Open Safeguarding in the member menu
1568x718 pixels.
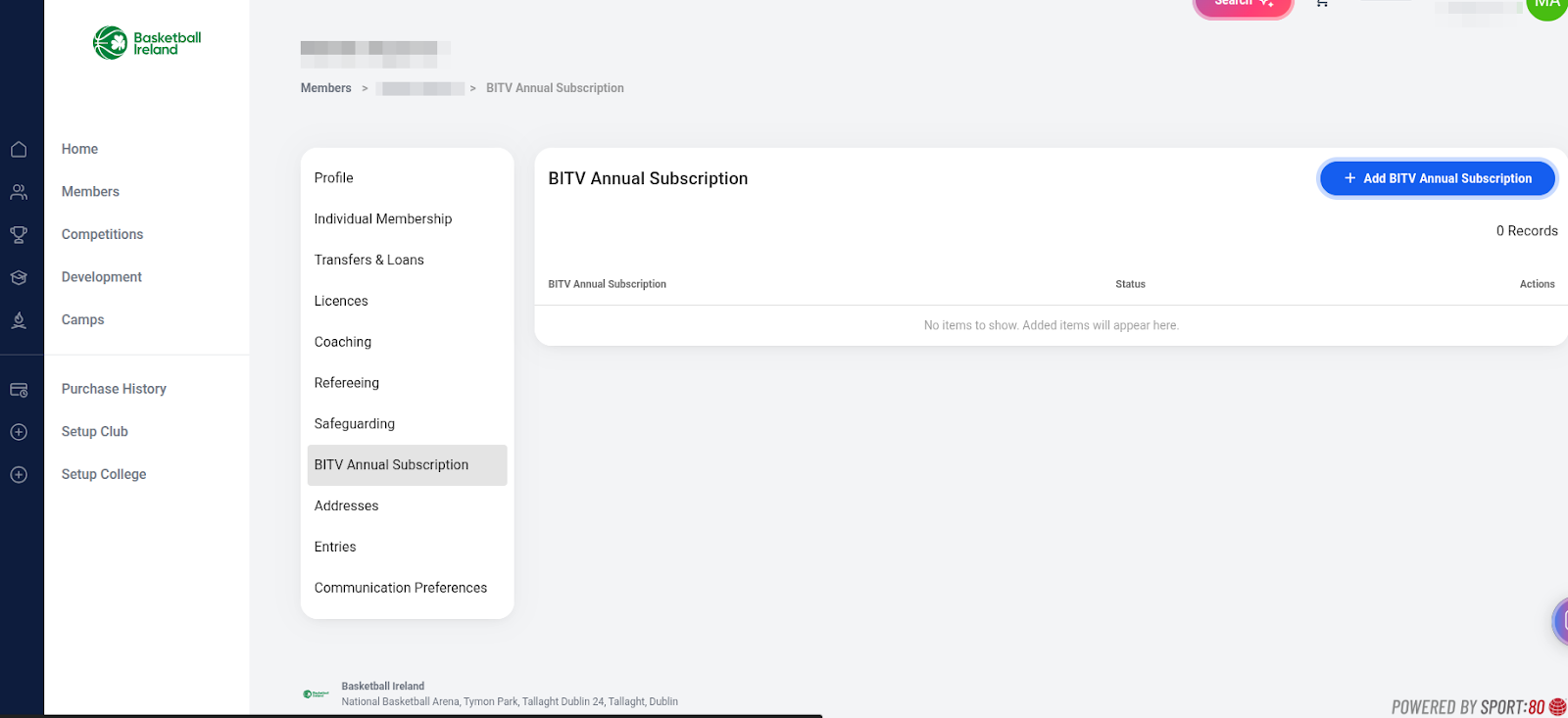(355, 424)
